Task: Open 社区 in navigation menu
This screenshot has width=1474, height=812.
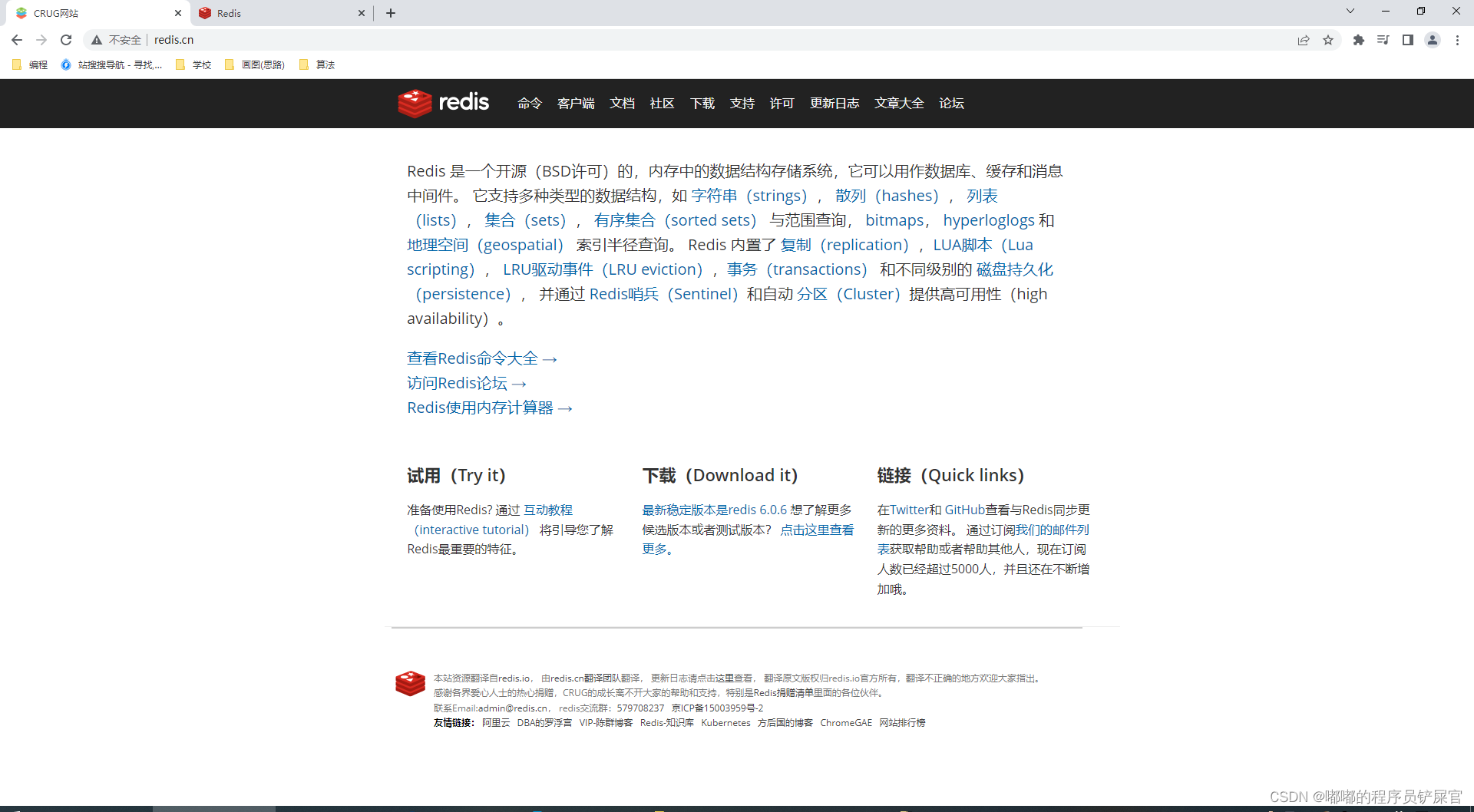Action: click(x=662, y=104)
